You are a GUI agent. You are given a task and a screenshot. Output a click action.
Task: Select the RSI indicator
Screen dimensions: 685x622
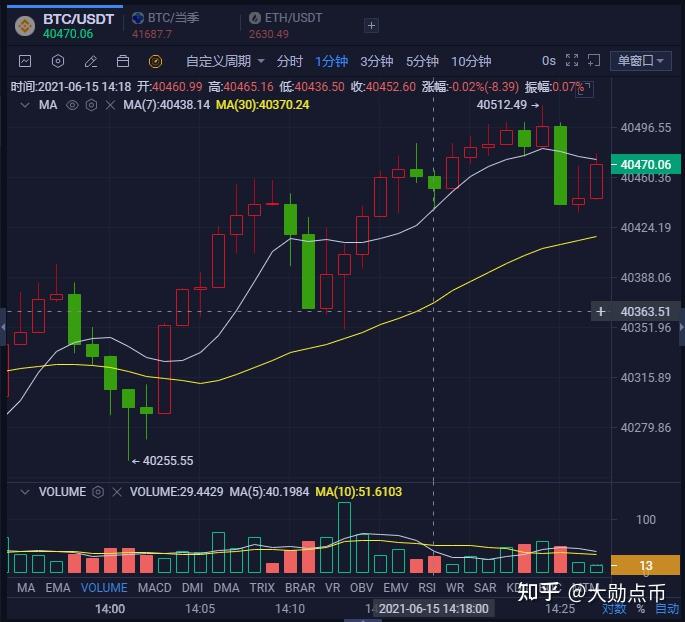point(427,587)
